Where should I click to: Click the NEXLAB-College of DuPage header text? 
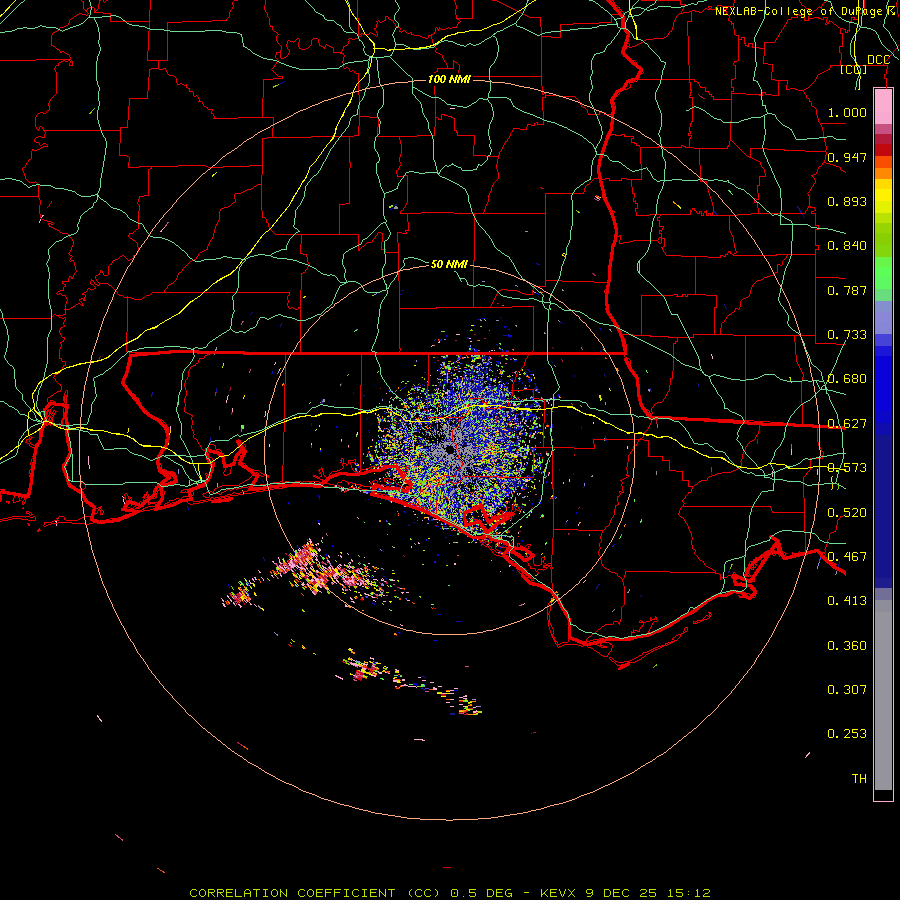806,11
